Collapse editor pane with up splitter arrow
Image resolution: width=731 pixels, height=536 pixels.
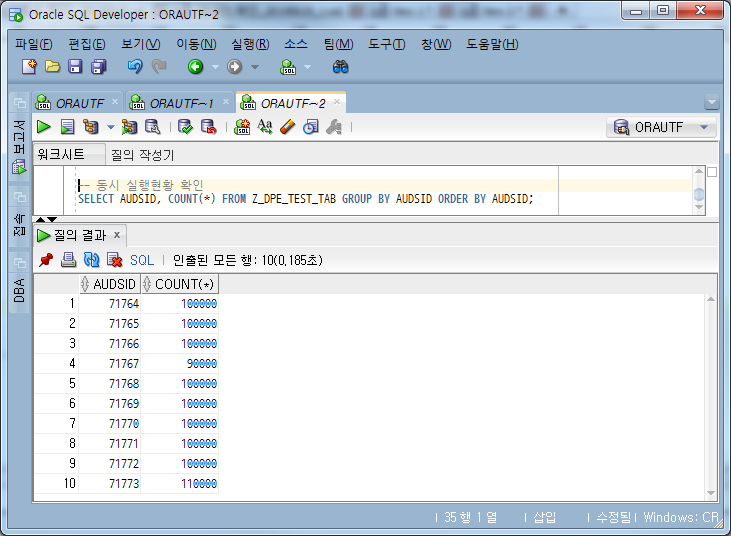coord(41,220)
